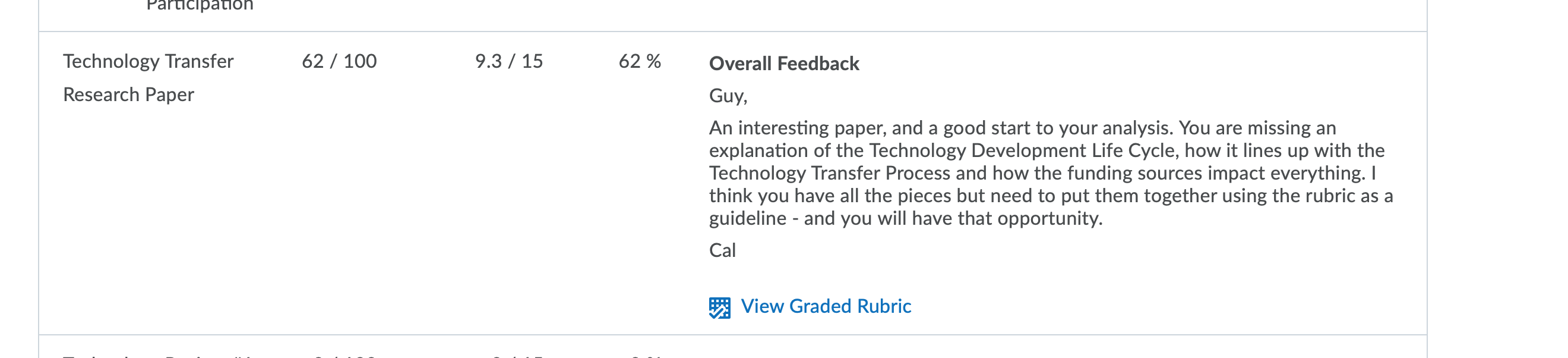Click the greeting line reading Guy,
Screen dimensions: 1568x358
click(x=728, y=96)
